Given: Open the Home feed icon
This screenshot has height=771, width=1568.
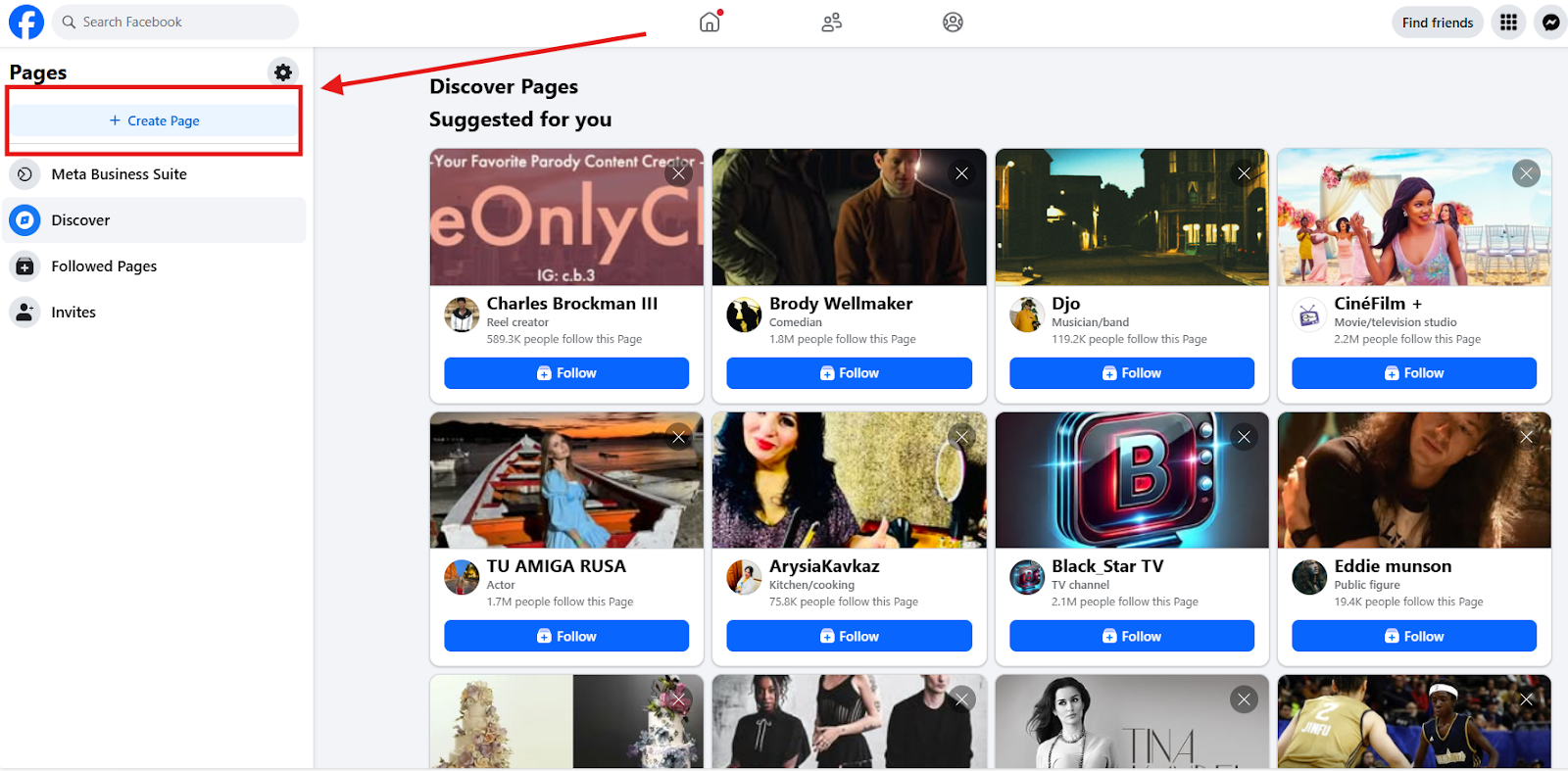Looking at the screenshot, I should (x=710, y=22).
